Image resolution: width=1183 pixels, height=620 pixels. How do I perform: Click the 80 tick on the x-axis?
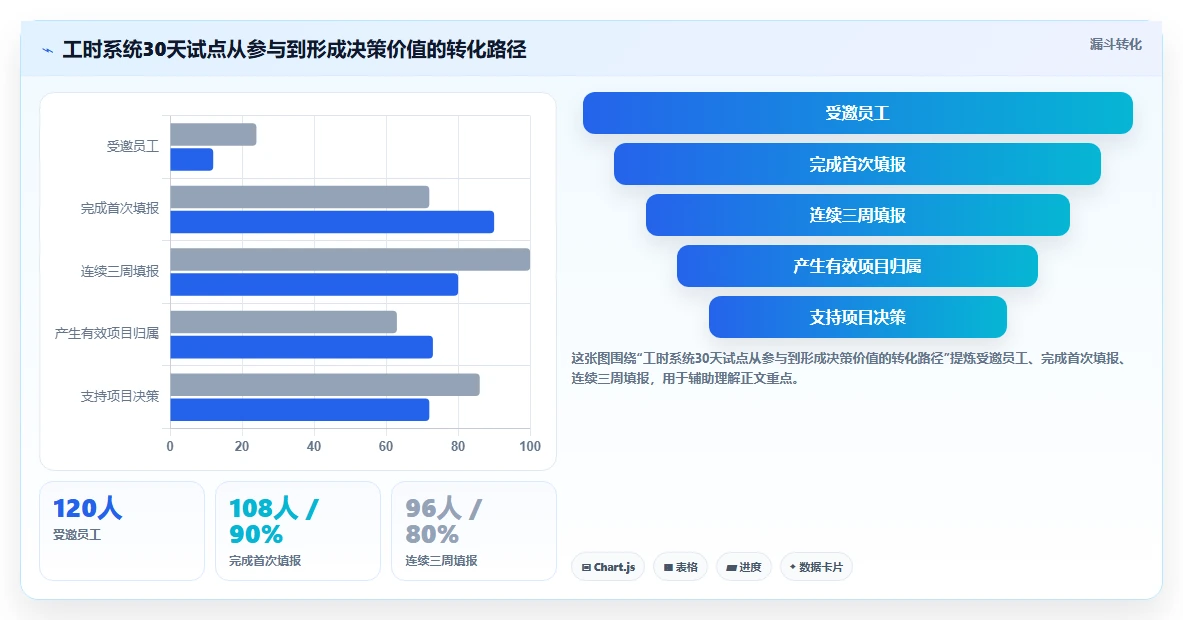click(x=458, y=447)
